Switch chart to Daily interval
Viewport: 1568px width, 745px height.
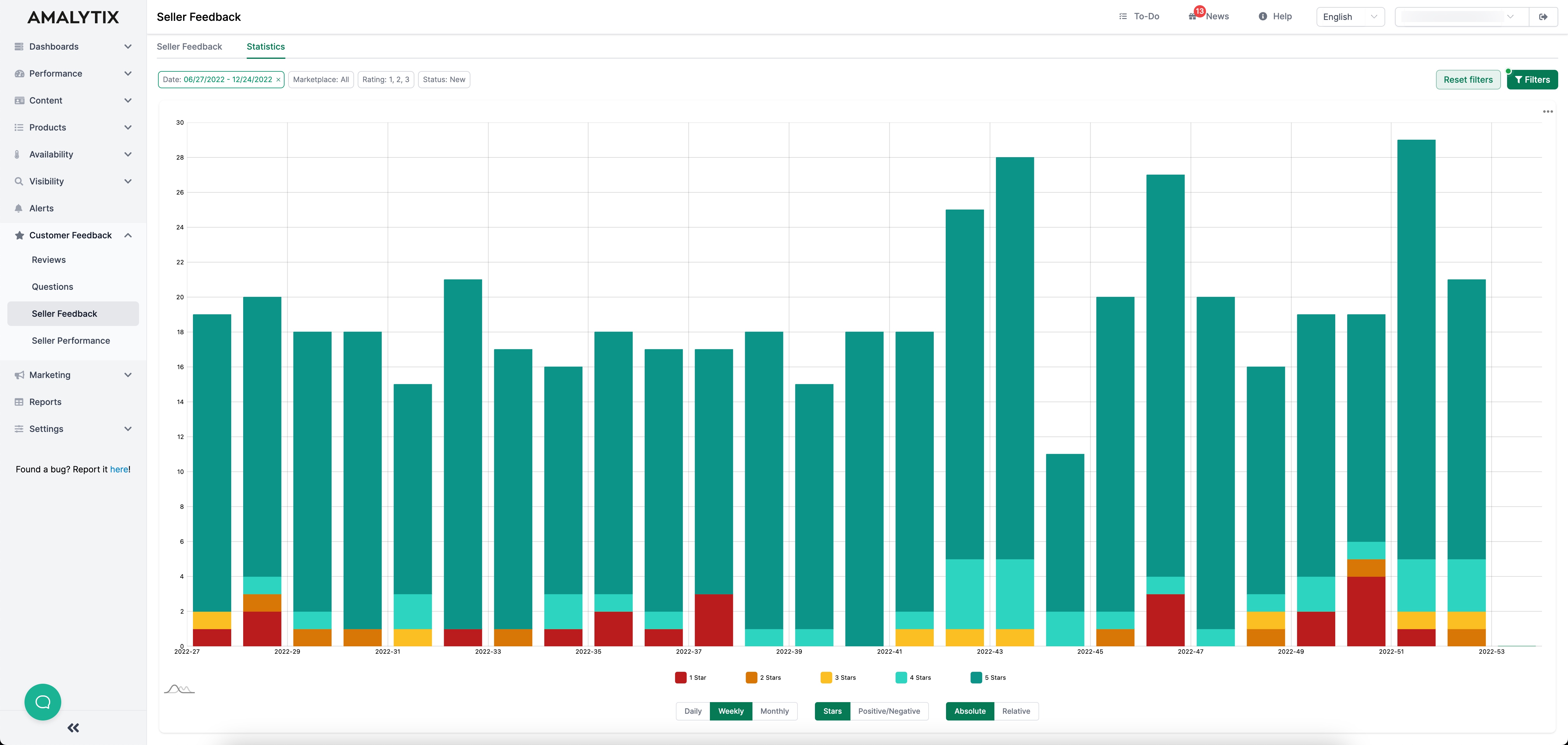(693, 711)
